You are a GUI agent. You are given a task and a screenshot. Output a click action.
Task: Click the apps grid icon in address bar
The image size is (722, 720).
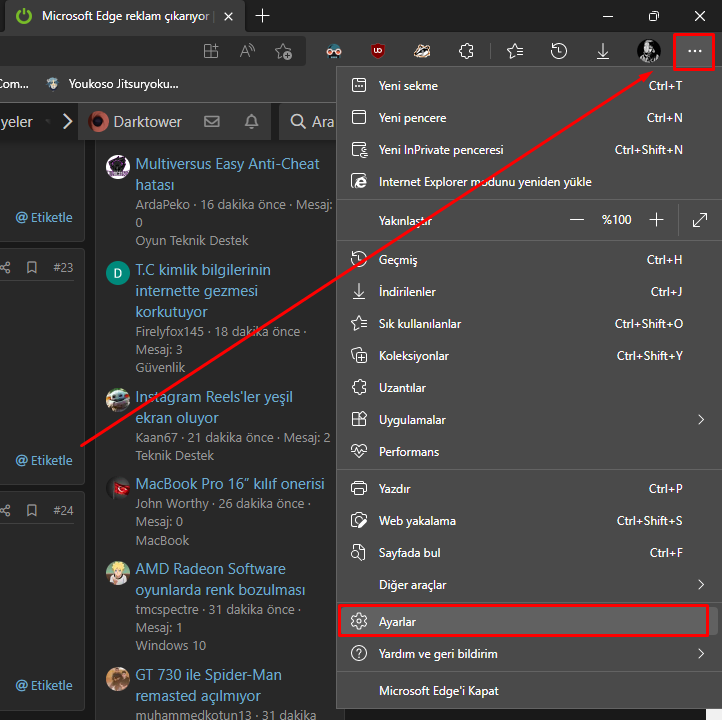211,51
